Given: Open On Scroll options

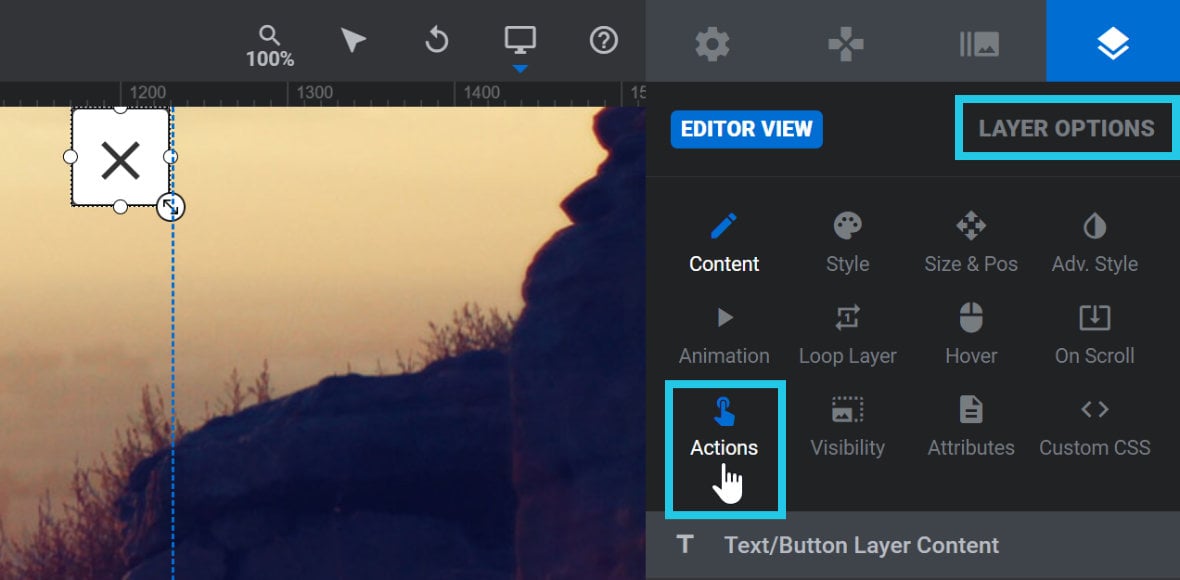Looking at the screenshot, I should 1094,335.
